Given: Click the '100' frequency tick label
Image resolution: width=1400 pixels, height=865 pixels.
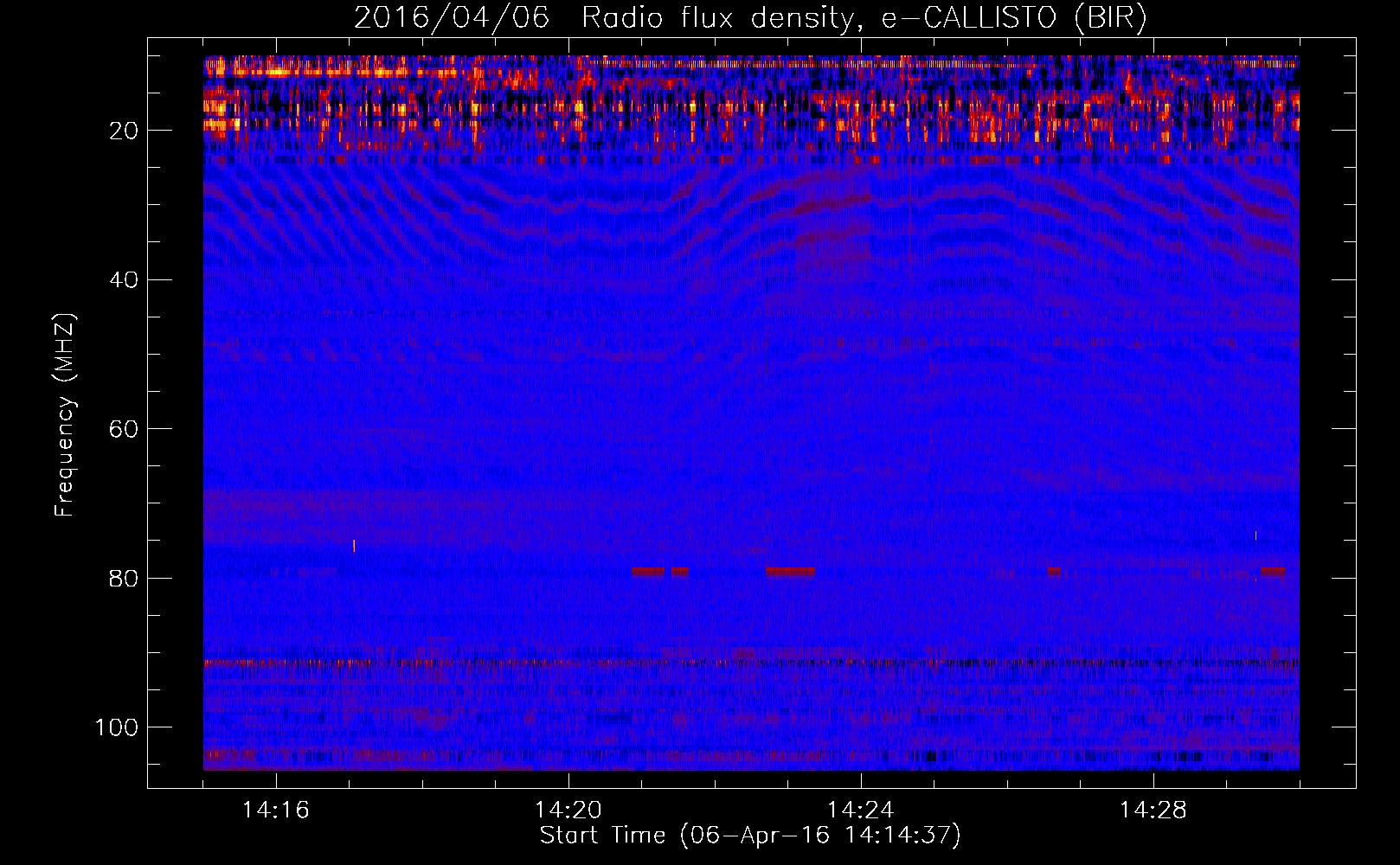Looking at the screenshot, I should click(x=117, y=727).
